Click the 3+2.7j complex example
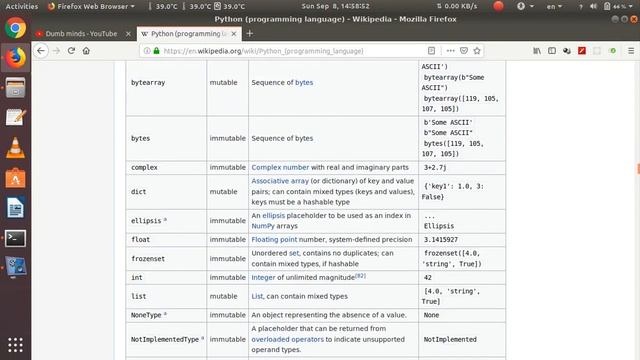 (435, 167)
